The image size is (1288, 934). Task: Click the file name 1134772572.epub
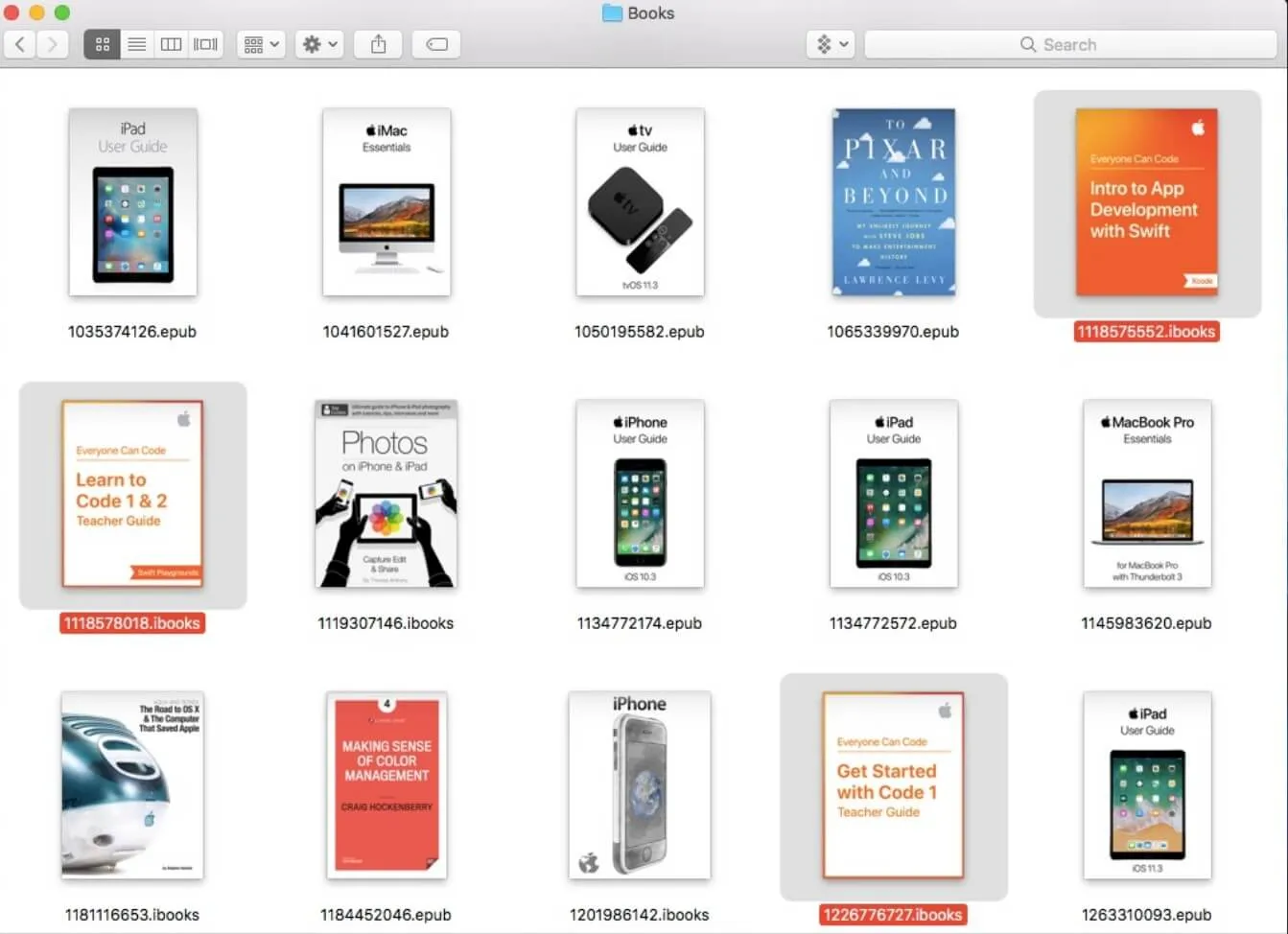tap(893, 623)
